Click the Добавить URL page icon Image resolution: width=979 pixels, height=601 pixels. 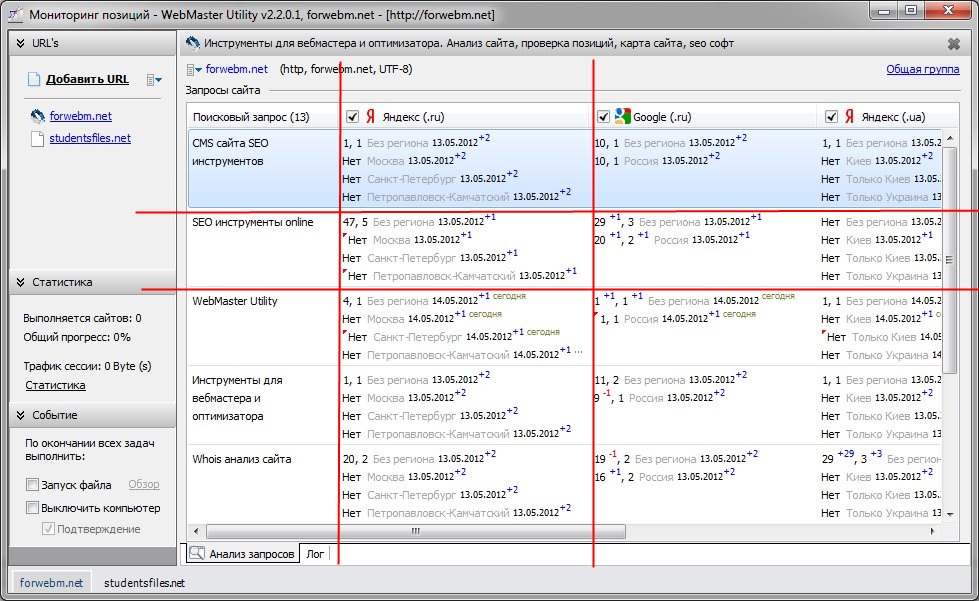click(x=34, y=80)
